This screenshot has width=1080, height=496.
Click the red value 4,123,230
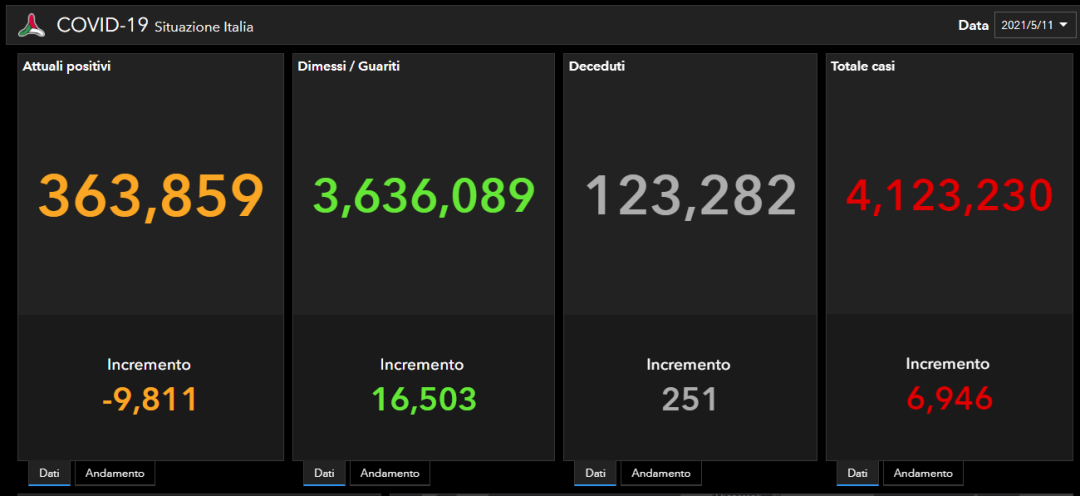coord(949,196)
